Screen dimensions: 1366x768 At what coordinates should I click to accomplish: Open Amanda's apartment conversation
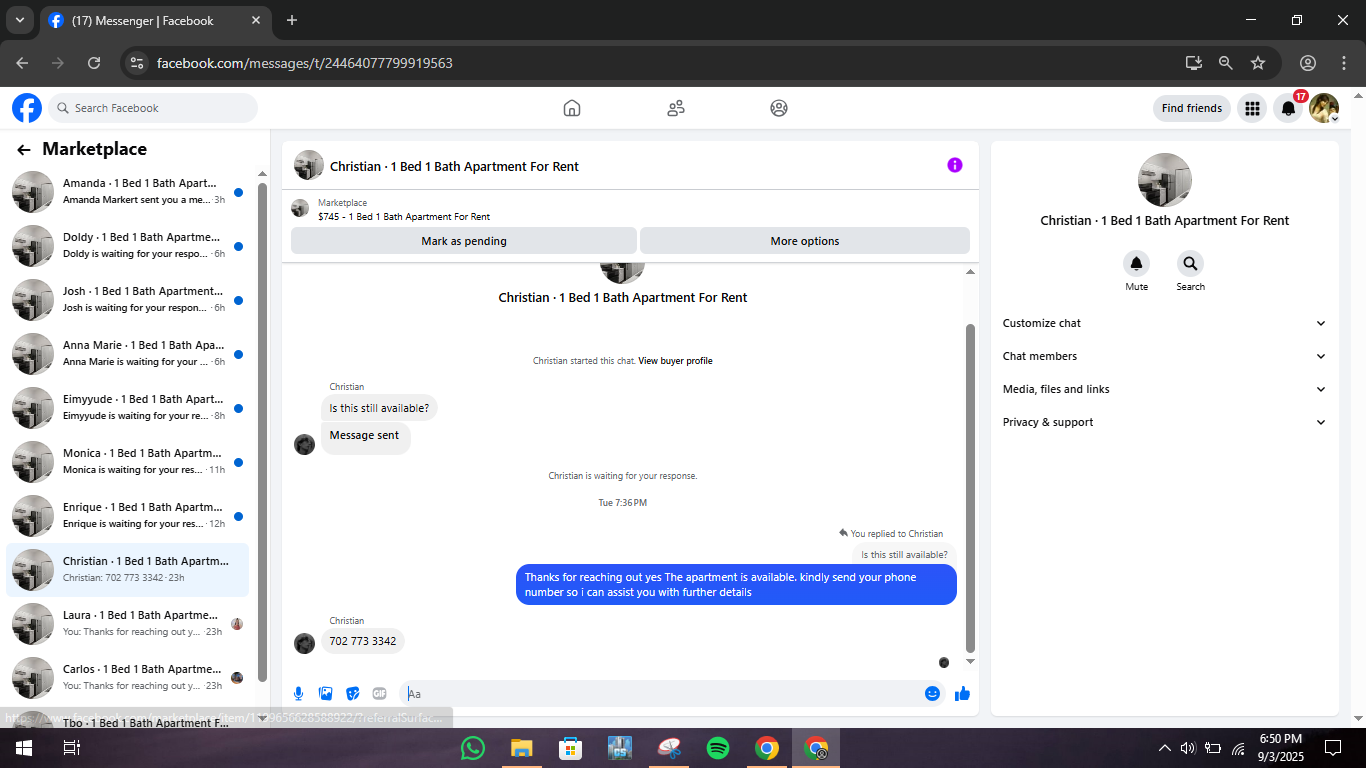tap(128, 192)
